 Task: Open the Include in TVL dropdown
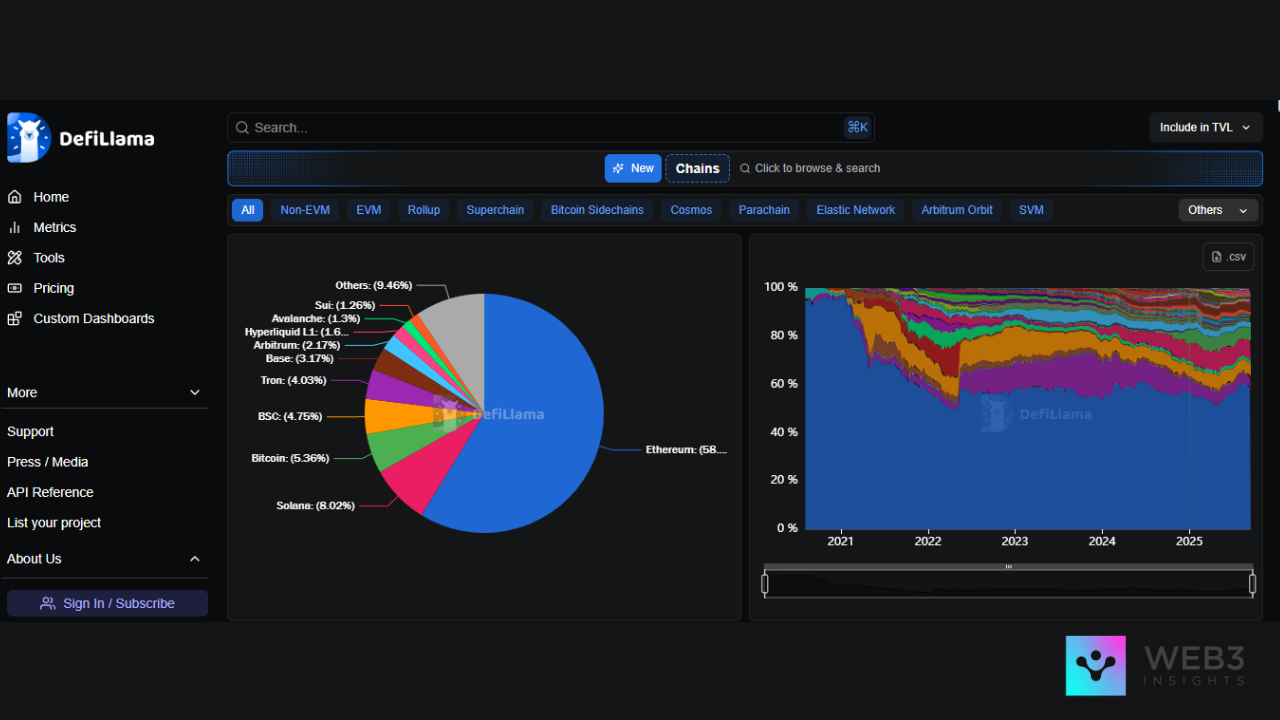tap(1205, 128)
